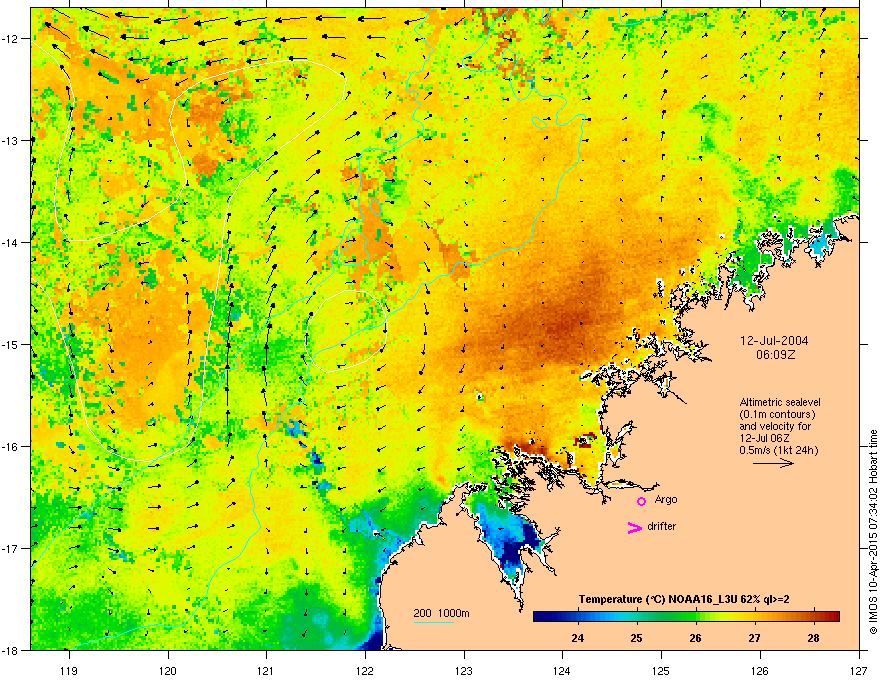The width and height of the screenshot is (880, 680).
Task: Click the 'drifter' legend label
Action: (662, 526)
